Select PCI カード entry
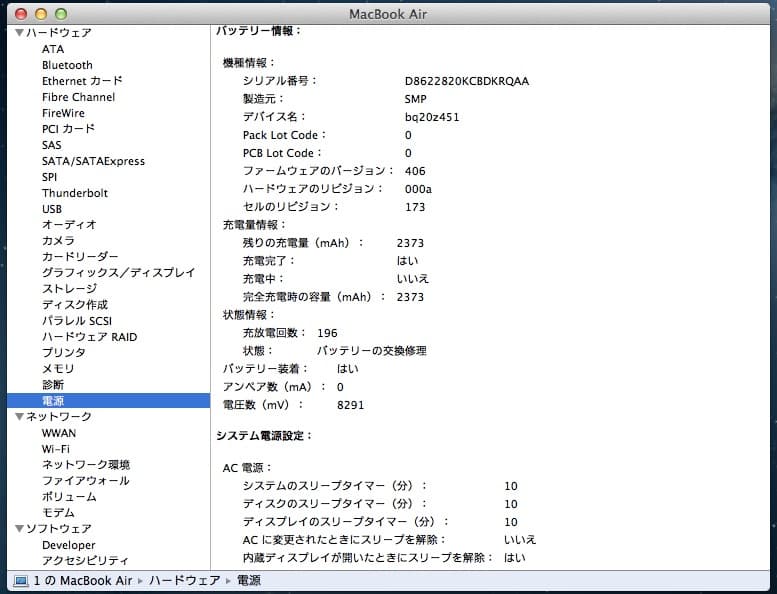 pyautogui.click(x=68, y=129)
